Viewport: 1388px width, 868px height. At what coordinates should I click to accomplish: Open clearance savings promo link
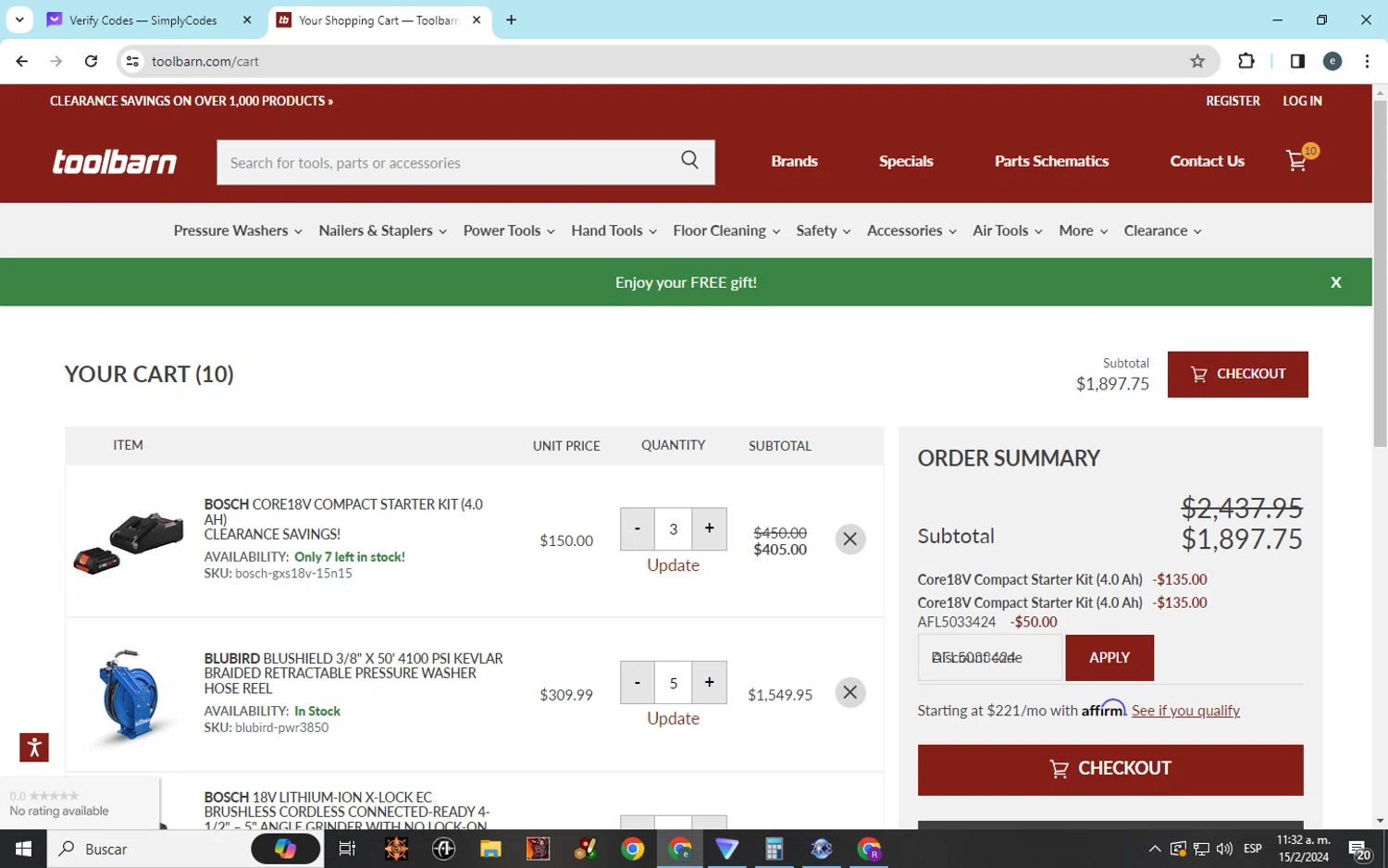(192, 101)
